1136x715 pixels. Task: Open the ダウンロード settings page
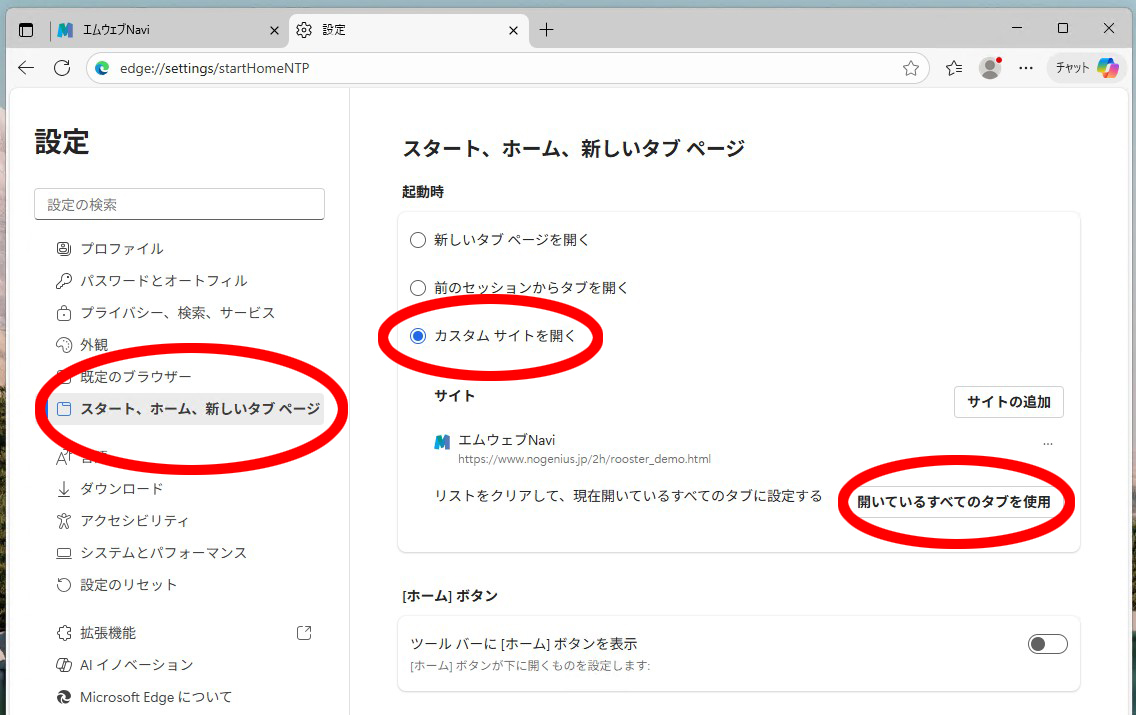[x=120, y=488]
